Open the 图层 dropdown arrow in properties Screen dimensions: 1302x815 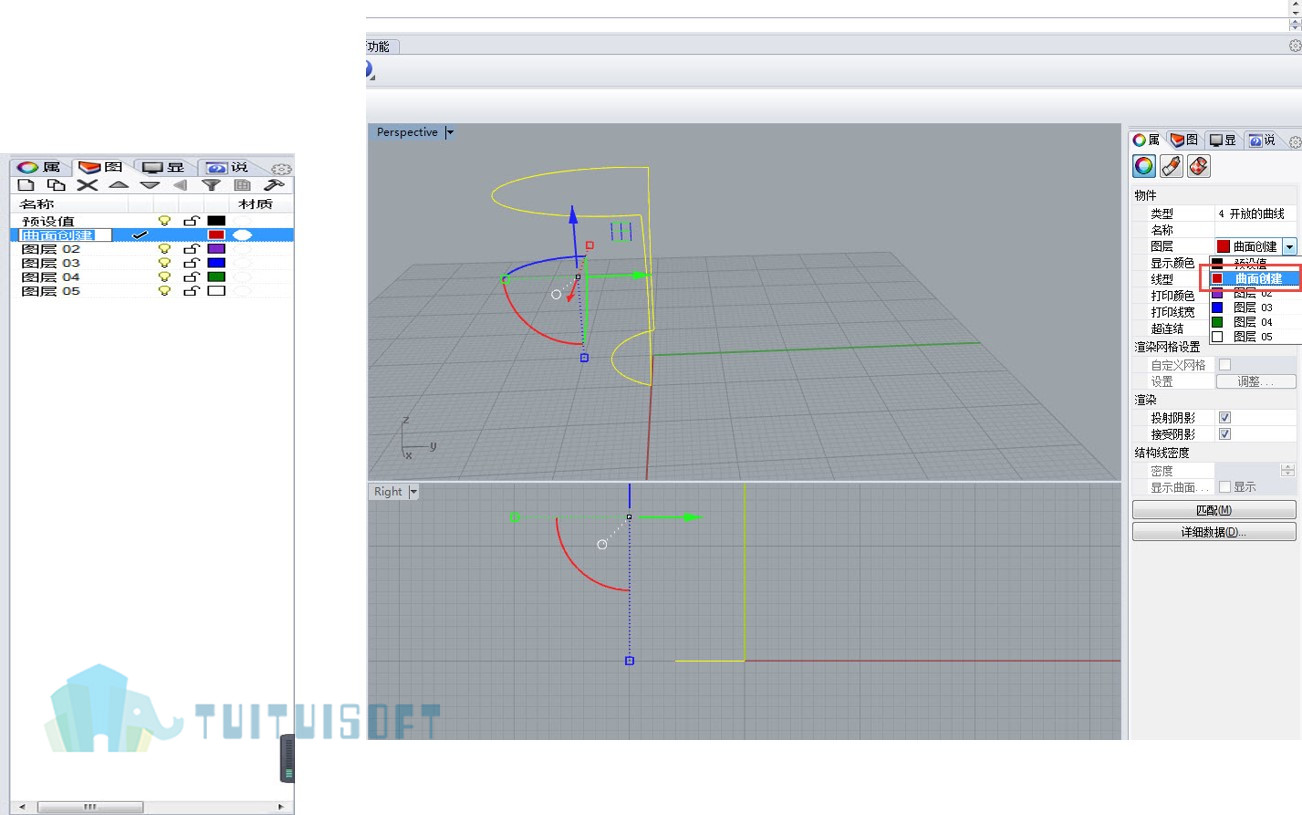(x=1290, y=246)
